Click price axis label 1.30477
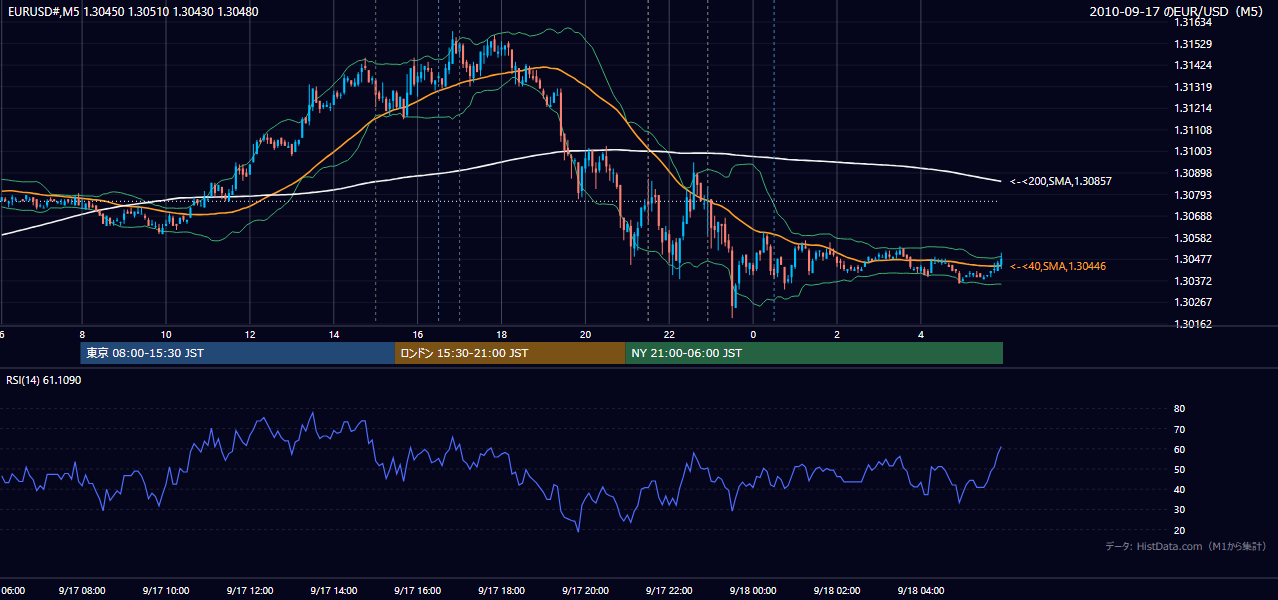Viewport: 1278px width, 600px height. [x=1195, y=259]
